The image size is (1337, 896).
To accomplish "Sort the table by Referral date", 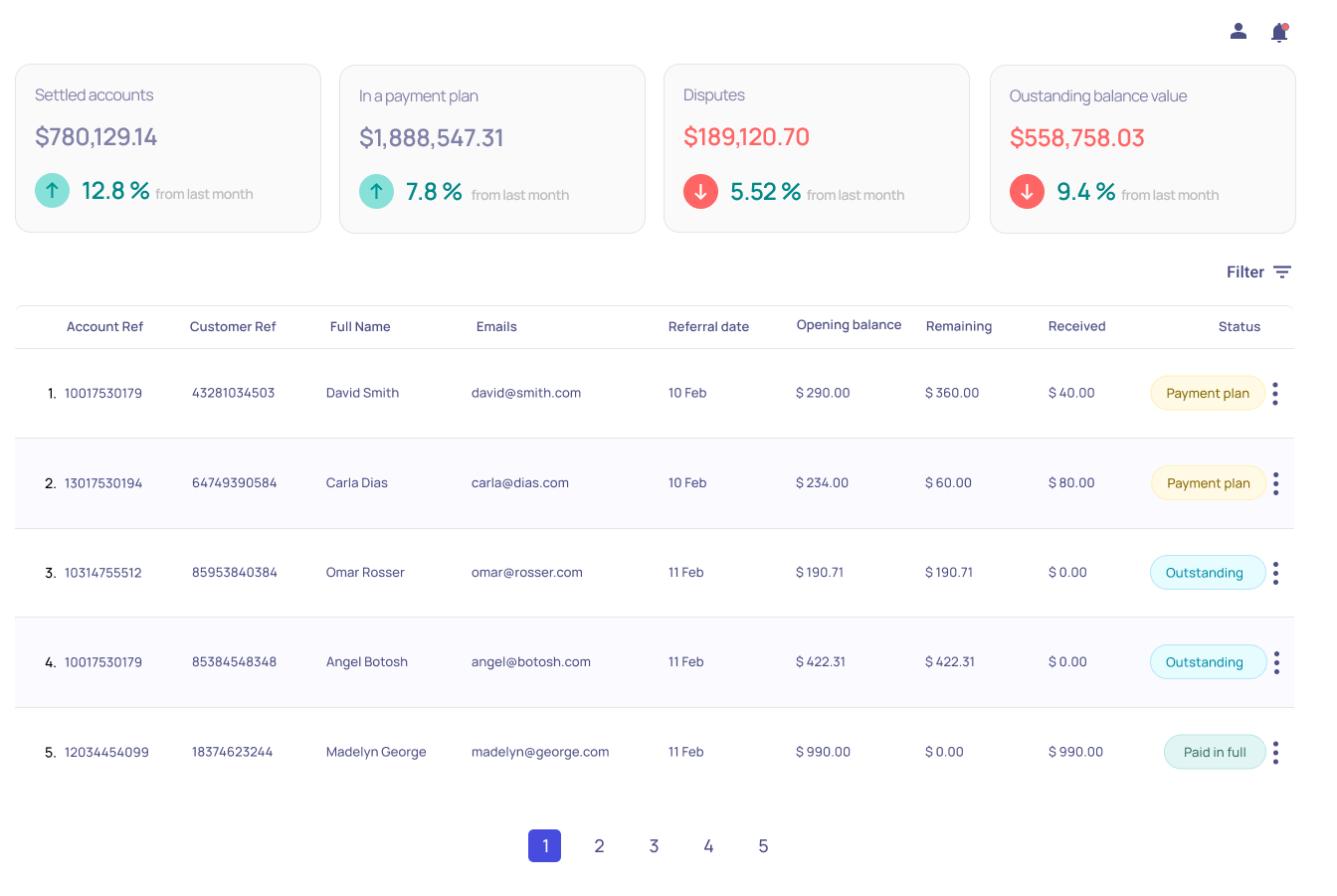I will [708, 326].
